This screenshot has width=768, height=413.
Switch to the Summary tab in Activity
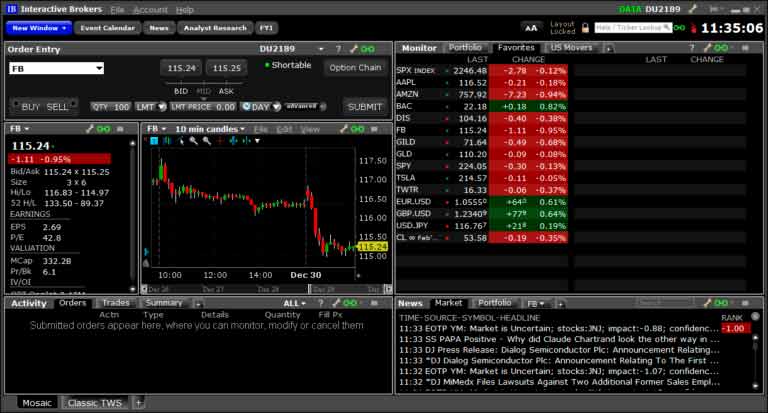tap(164, 303)
